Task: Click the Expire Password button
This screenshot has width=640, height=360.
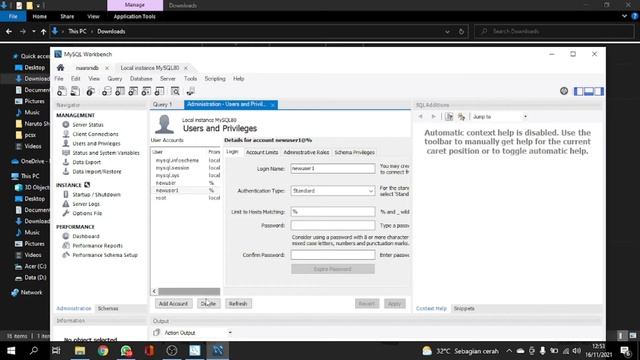Action: [333, 269]
